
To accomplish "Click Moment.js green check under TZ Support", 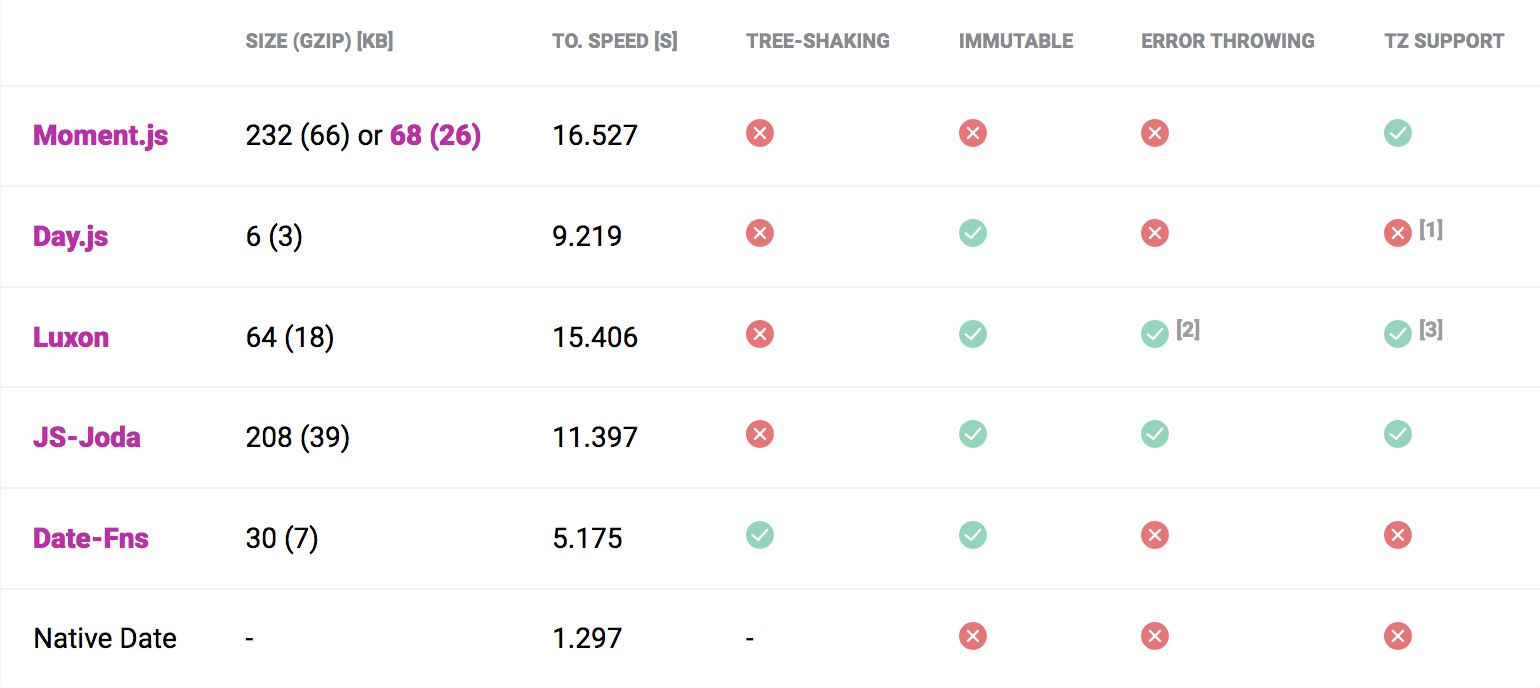I will [x=1398, y=133].
